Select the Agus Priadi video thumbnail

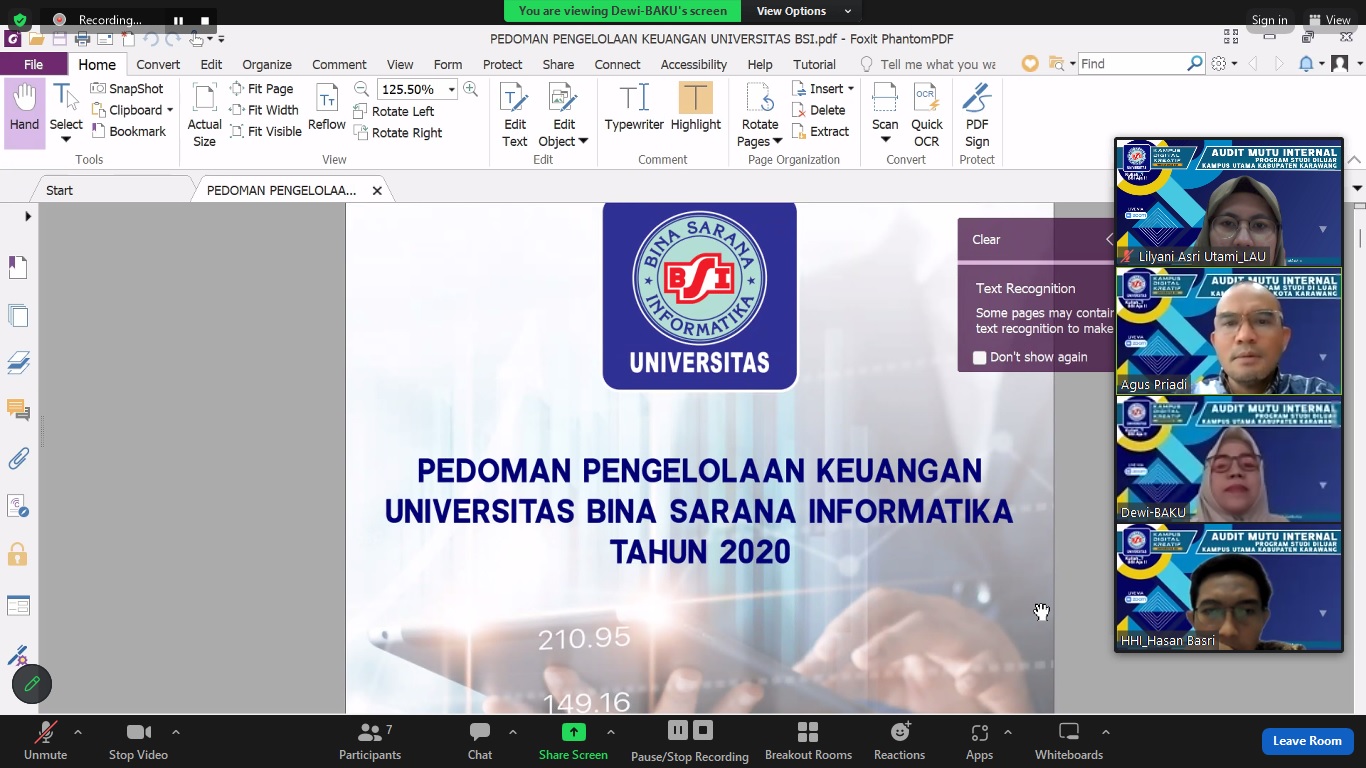click(x=1229, y=331)
